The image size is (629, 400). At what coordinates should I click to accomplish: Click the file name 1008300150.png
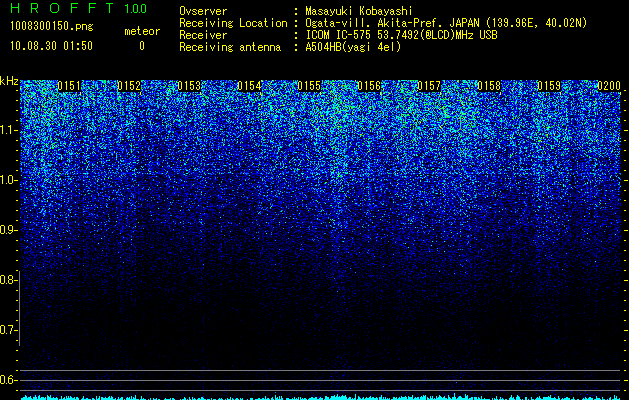(x=52, y=26)
